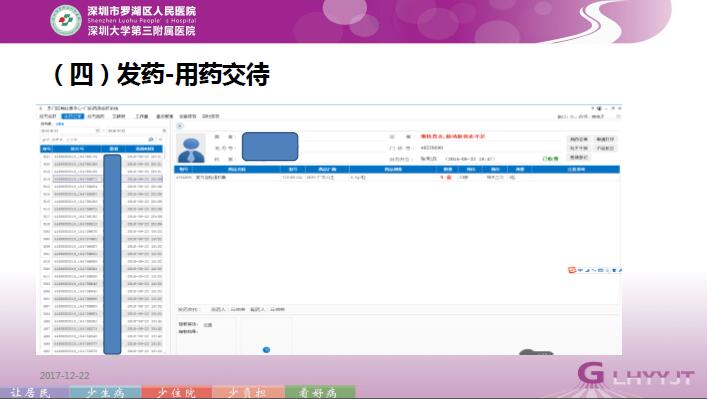Click the search icon in the left panel
Image resolution: width=707 pixels, height=399 pixels.
(x=151, y=140)
